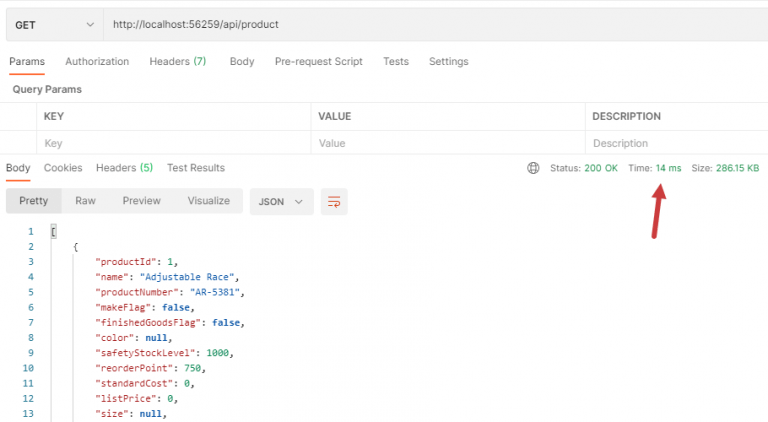768x422 pixels.
Task: Click the globe network icon
Action: click(533, 168)
